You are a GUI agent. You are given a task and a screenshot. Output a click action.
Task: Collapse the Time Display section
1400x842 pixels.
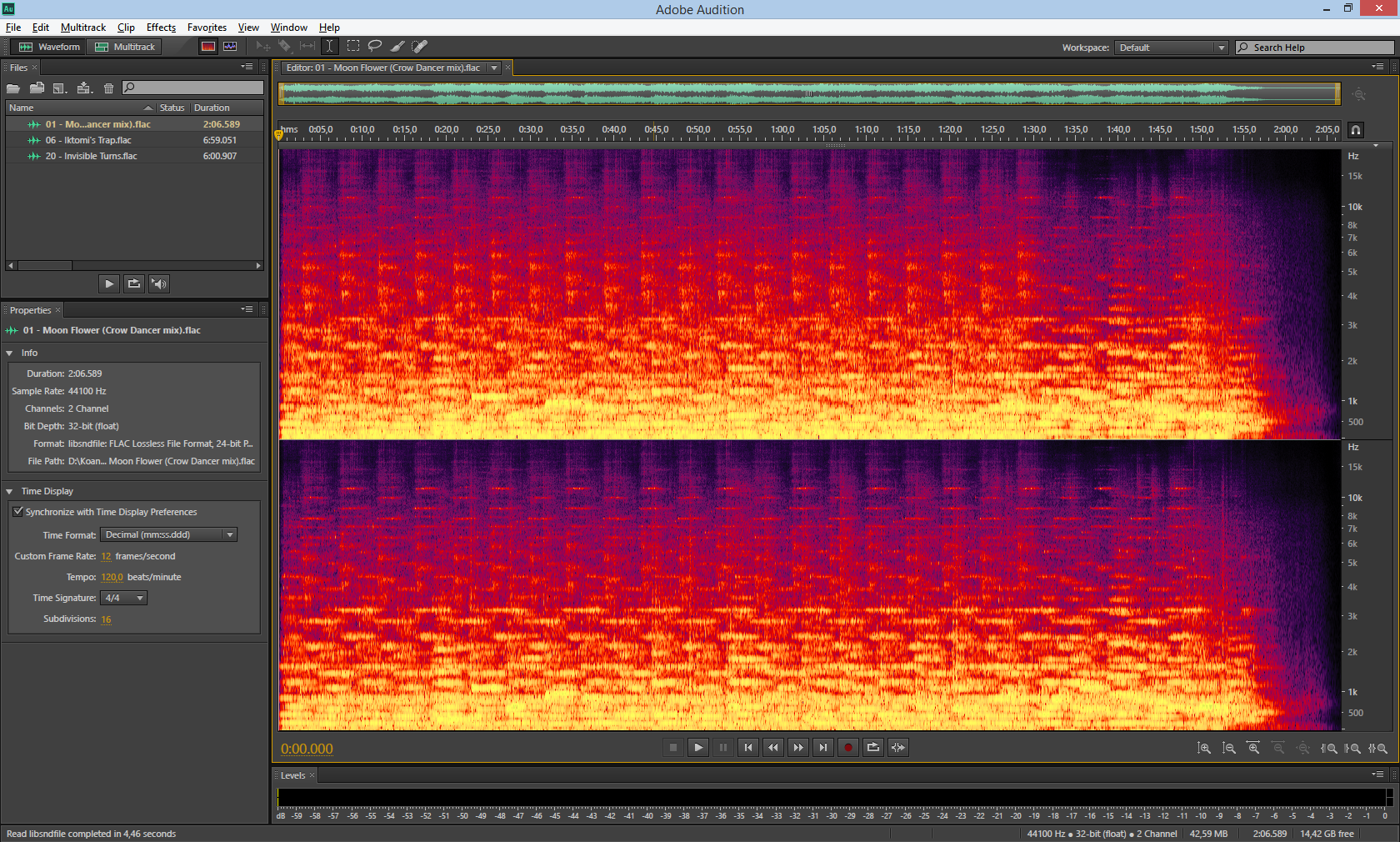(9, 492)
